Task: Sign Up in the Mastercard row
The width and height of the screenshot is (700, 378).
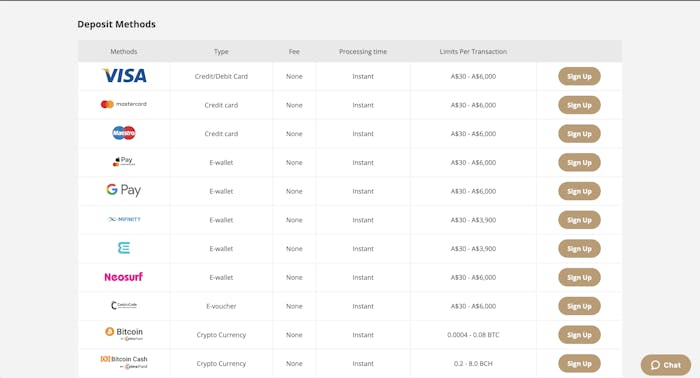Action: coord(579,105)
